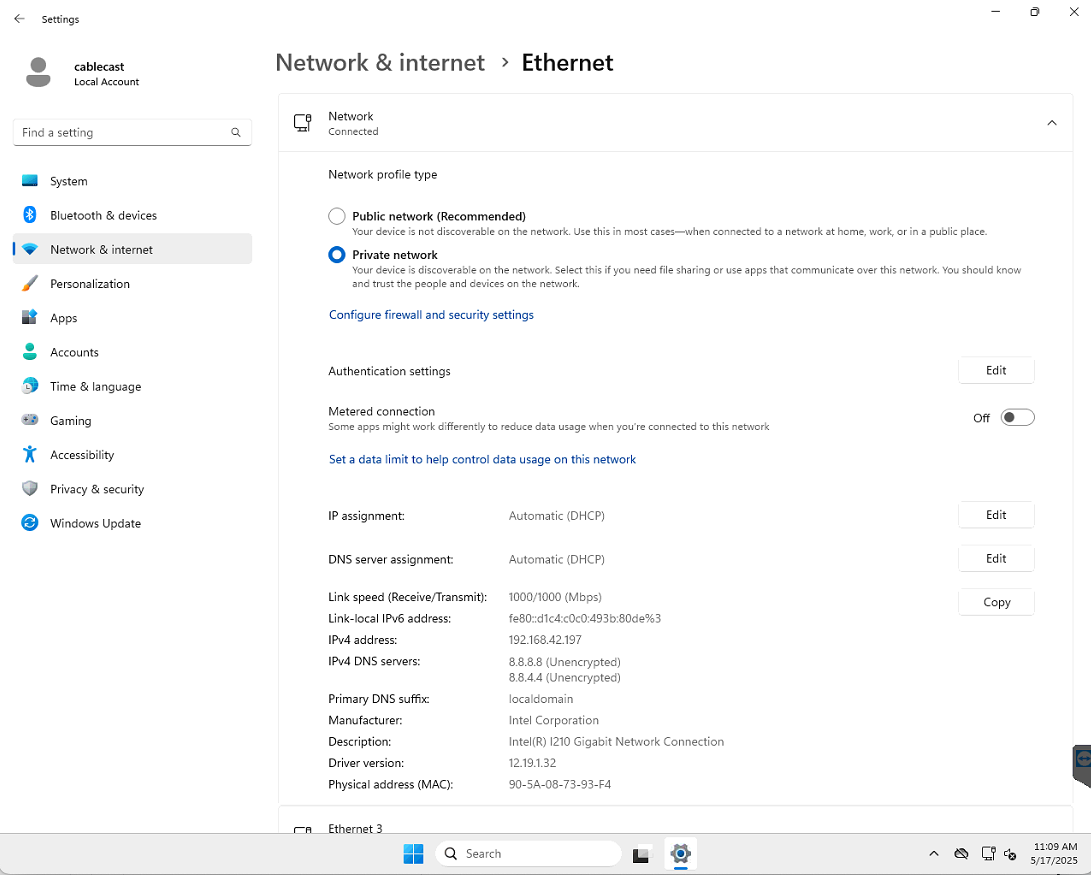Select the Gaming controller icon

(30, 420)
